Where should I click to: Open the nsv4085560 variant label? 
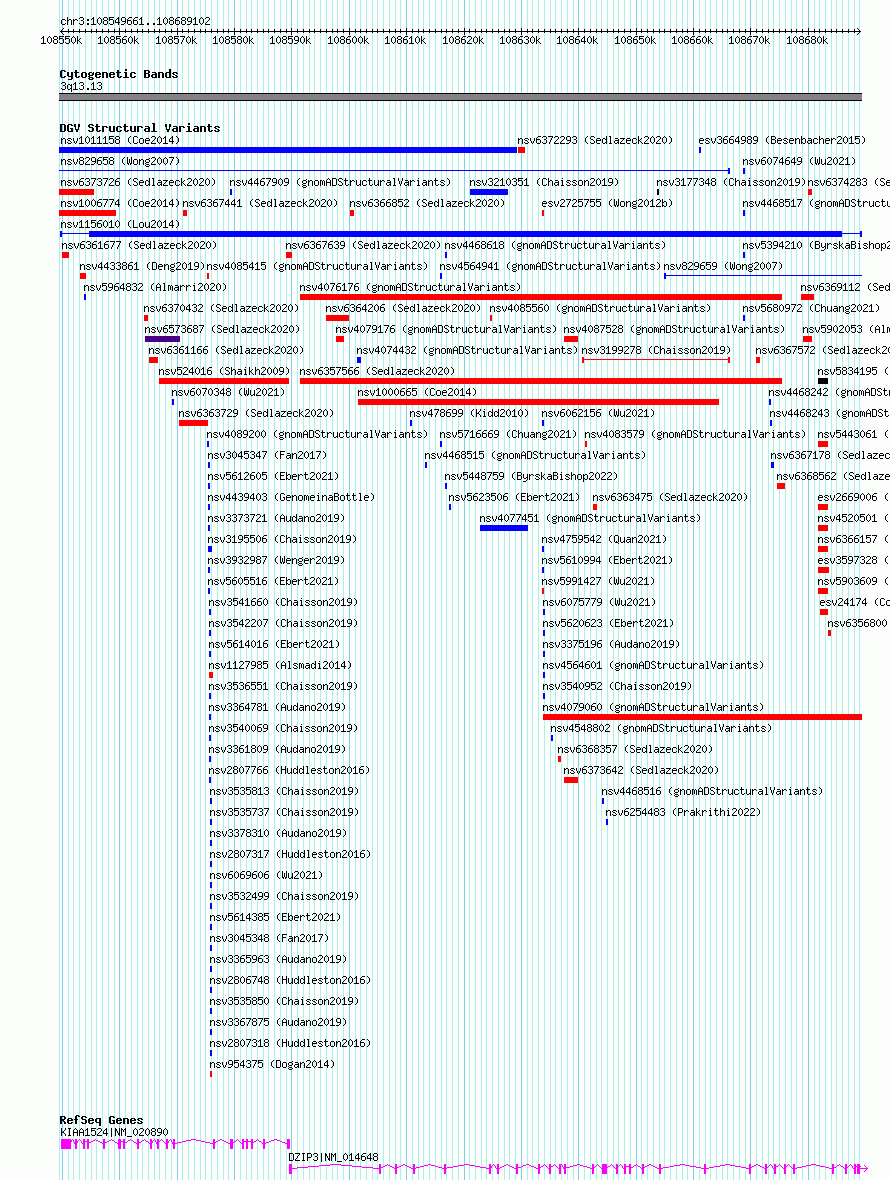coord(600,309)
